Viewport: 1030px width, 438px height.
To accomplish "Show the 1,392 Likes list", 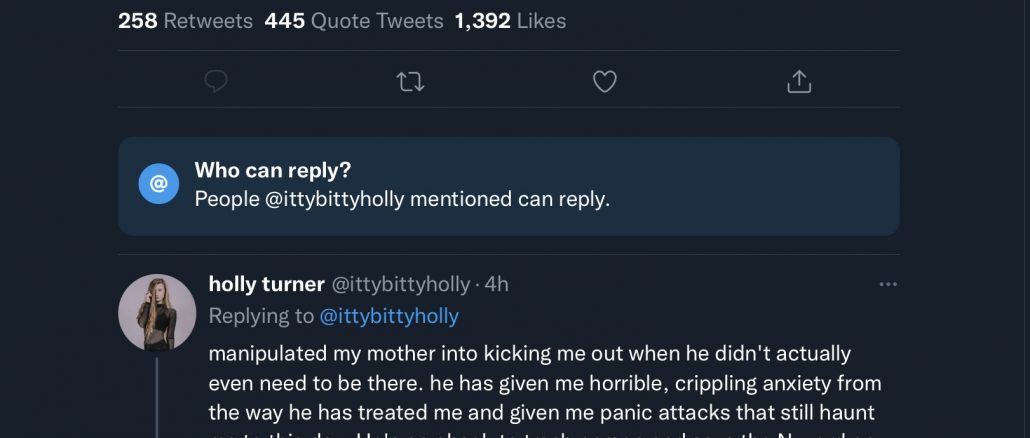I will 510,20.
